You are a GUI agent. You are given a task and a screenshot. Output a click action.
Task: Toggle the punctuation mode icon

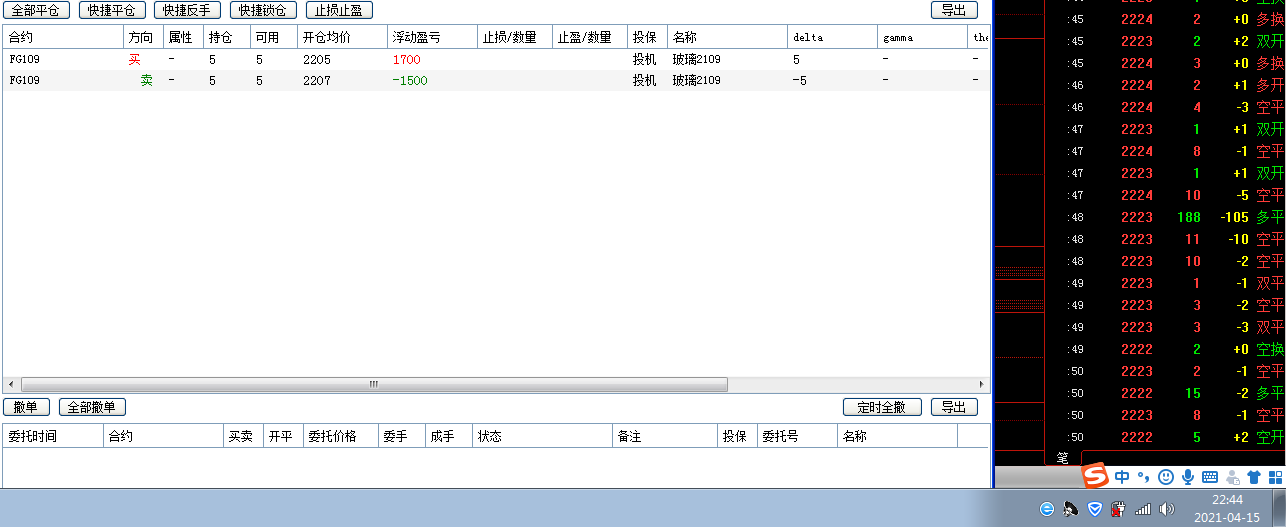coord(1143,477)
